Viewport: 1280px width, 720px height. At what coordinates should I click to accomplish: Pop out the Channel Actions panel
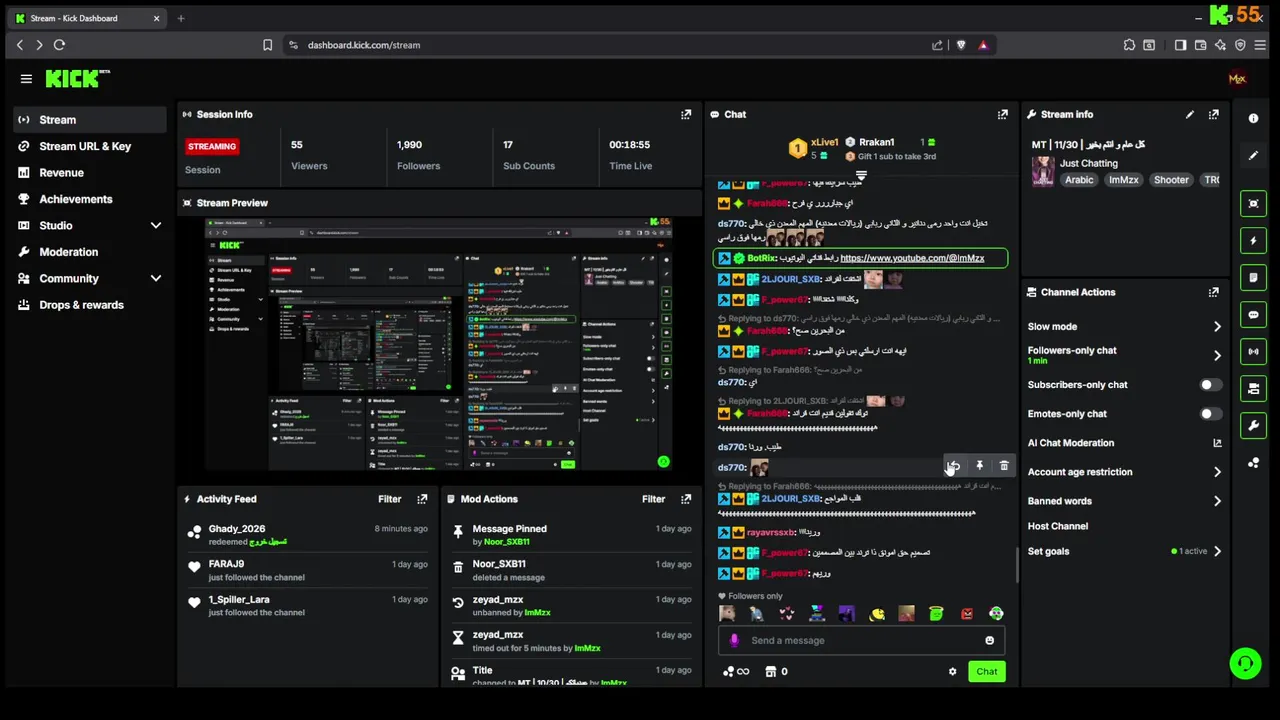(1214, 293)
